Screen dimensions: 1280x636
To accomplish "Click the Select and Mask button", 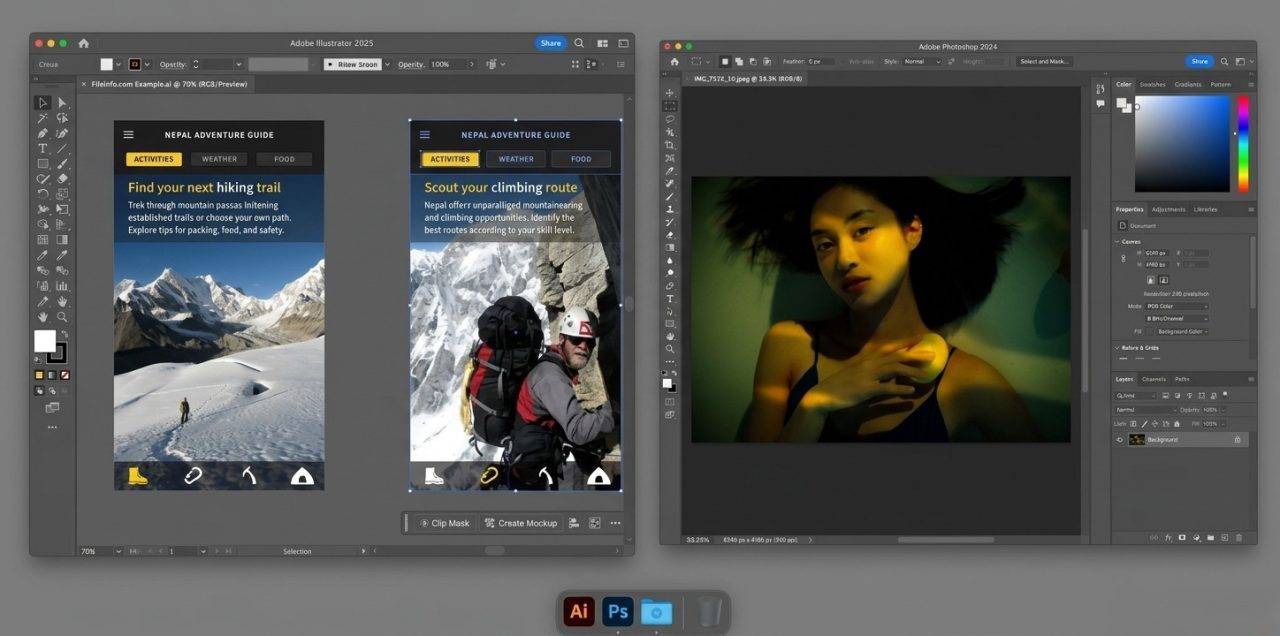I will pos(1044,61).
